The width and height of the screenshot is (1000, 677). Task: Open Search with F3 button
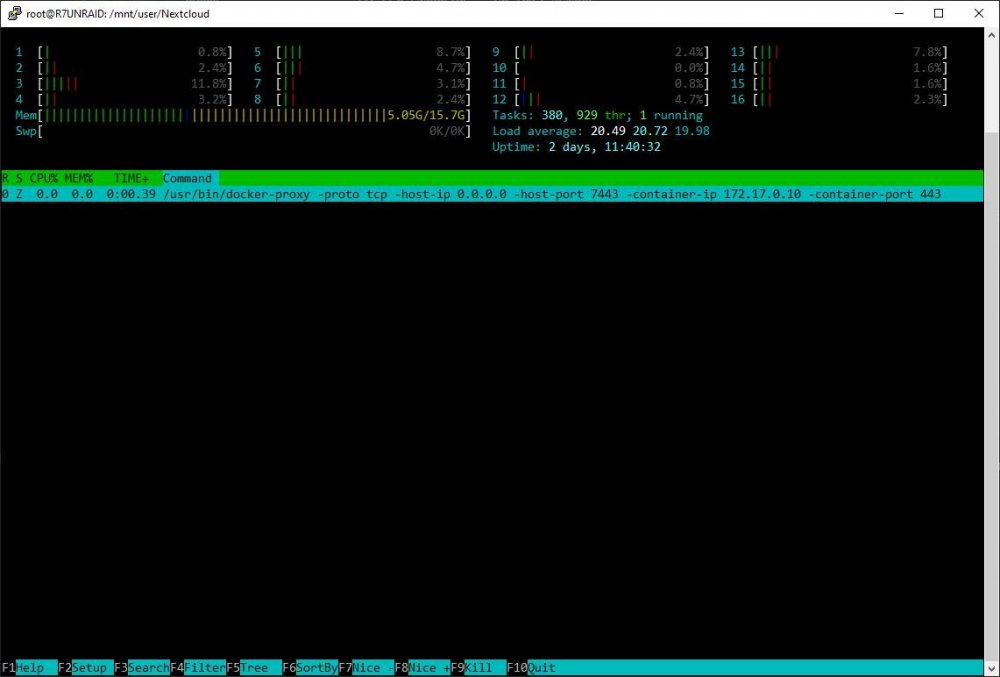click(142, 667)
